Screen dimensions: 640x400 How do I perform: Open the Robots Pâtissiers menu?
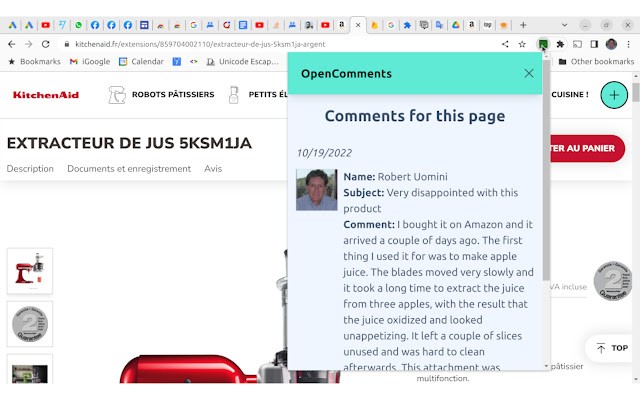[x=173, y=94]
